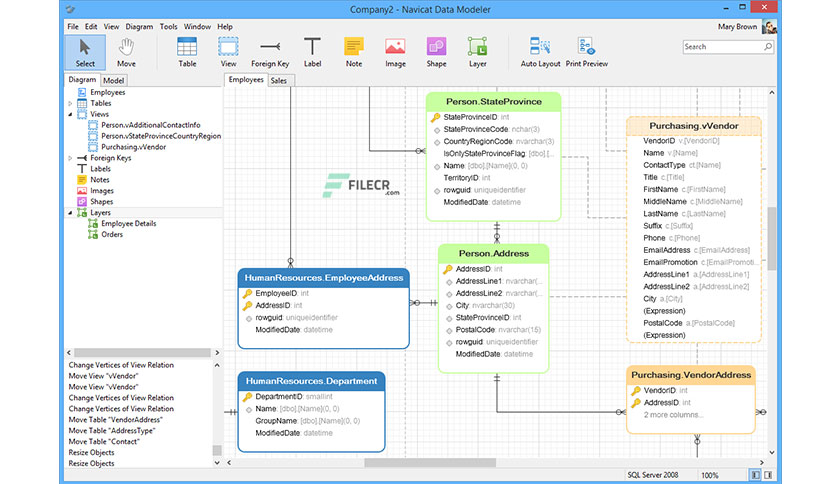
Task: Insert a Note with toolbar
Action: (x=353, y=52)
